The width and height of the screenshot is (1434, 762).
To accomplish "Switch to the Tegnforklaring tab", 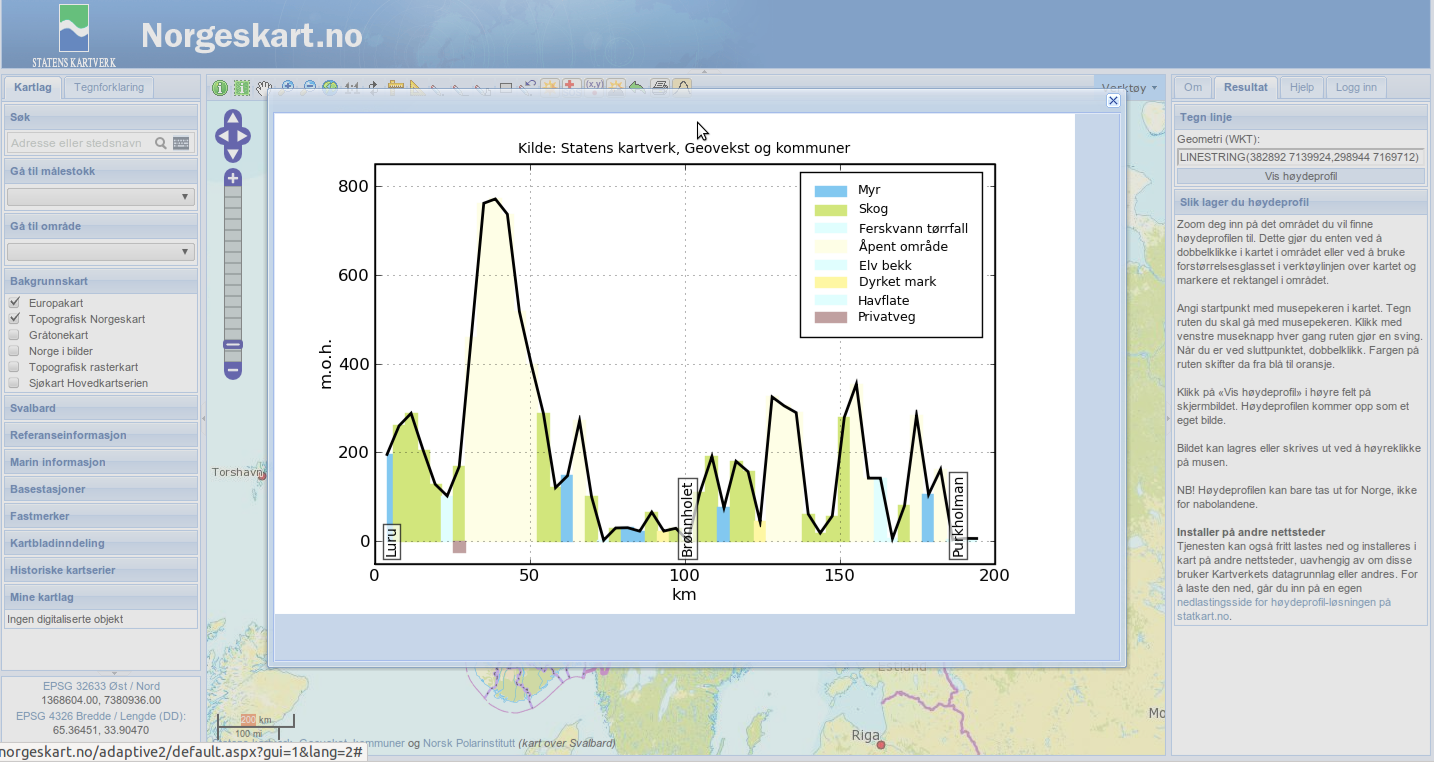I will click(x=109, y=87).
